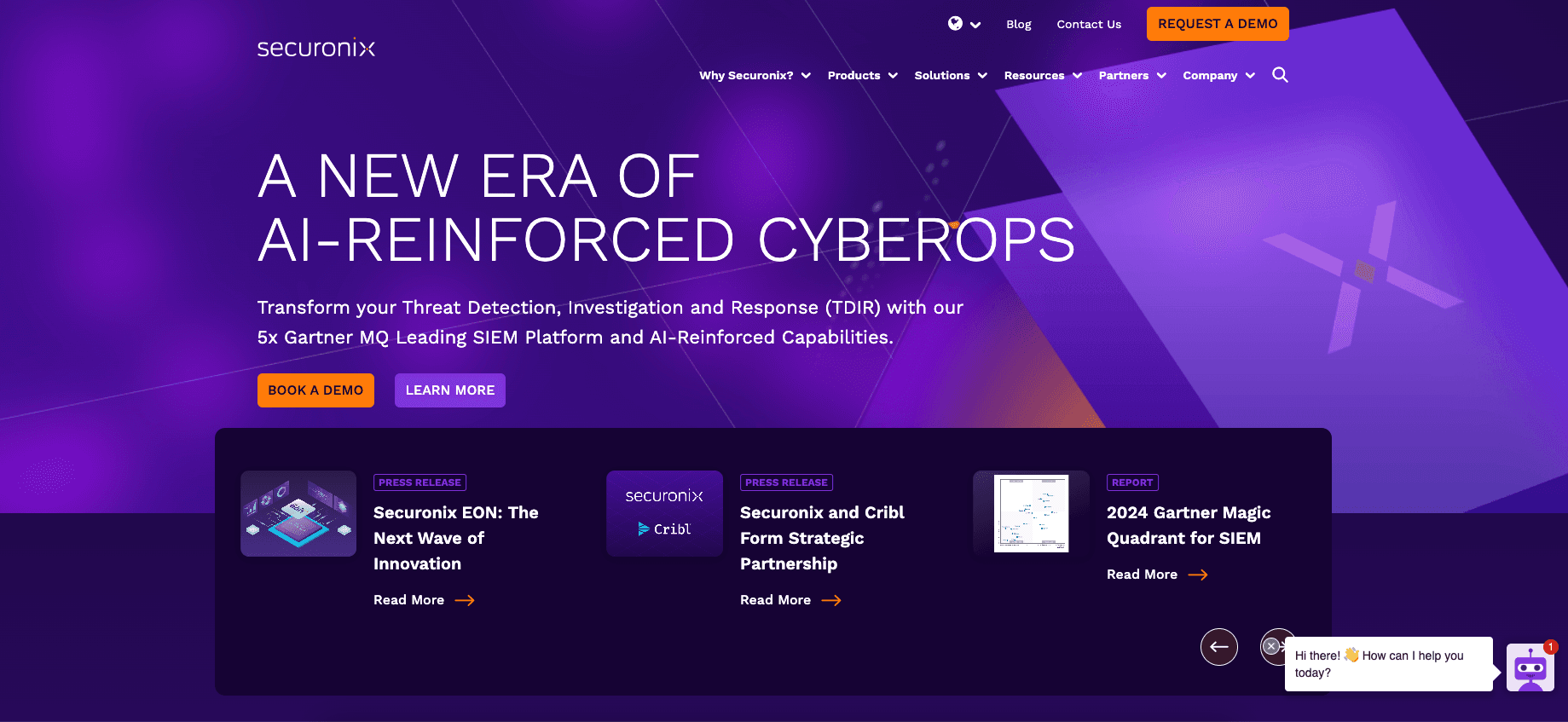
Task: Click the 'Transform your Threat Detection' paragraph
Action: tap(610, 322)
